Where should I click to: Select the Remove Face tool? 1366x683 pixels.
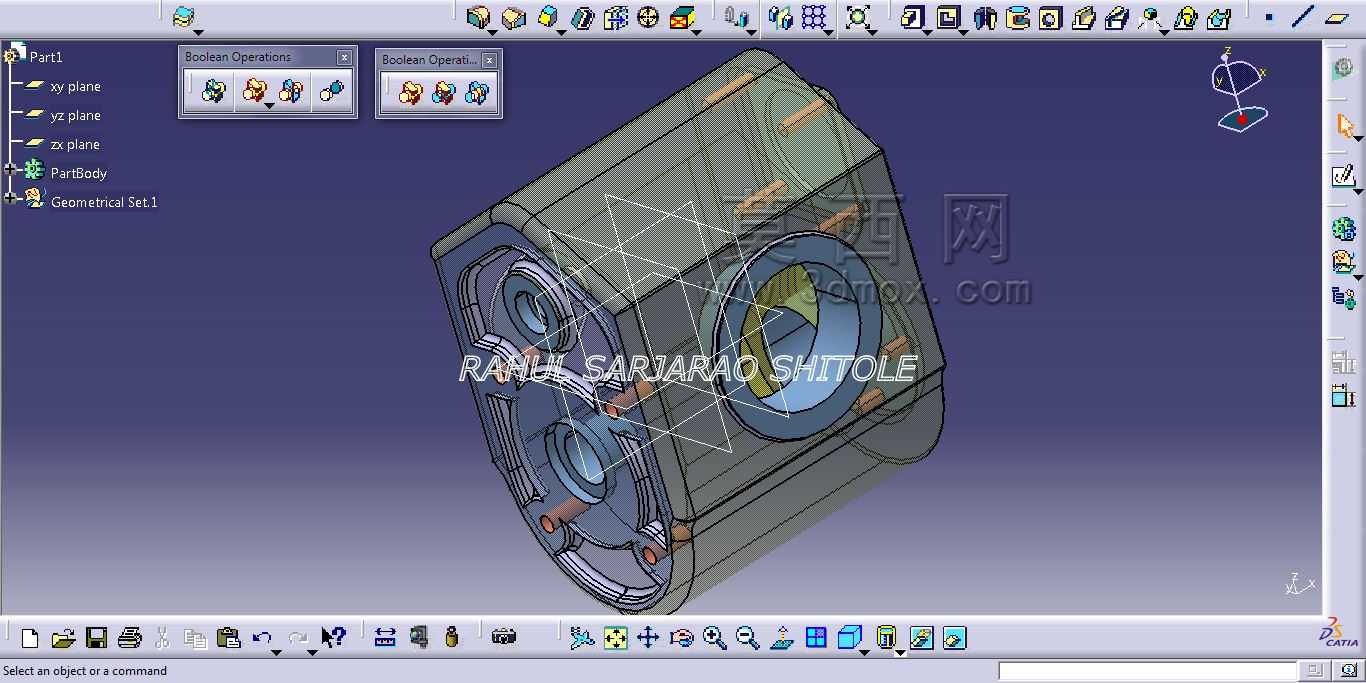coord(682,17)
